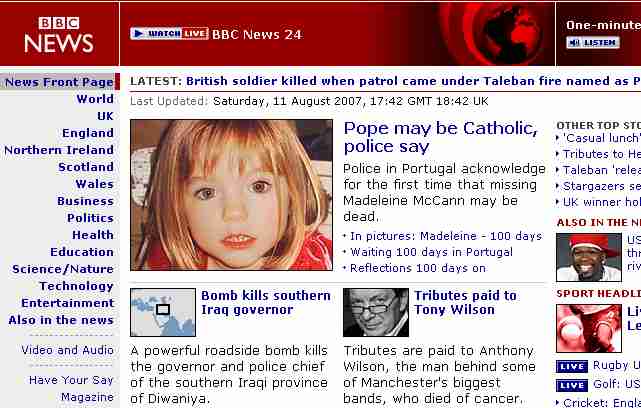Click the red sport headline image

589,328
